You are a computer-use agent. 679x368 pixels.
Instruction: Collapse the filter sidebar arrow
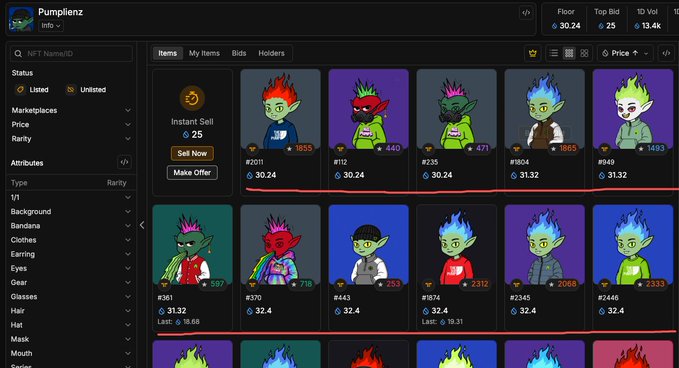[x=142, y=225]
